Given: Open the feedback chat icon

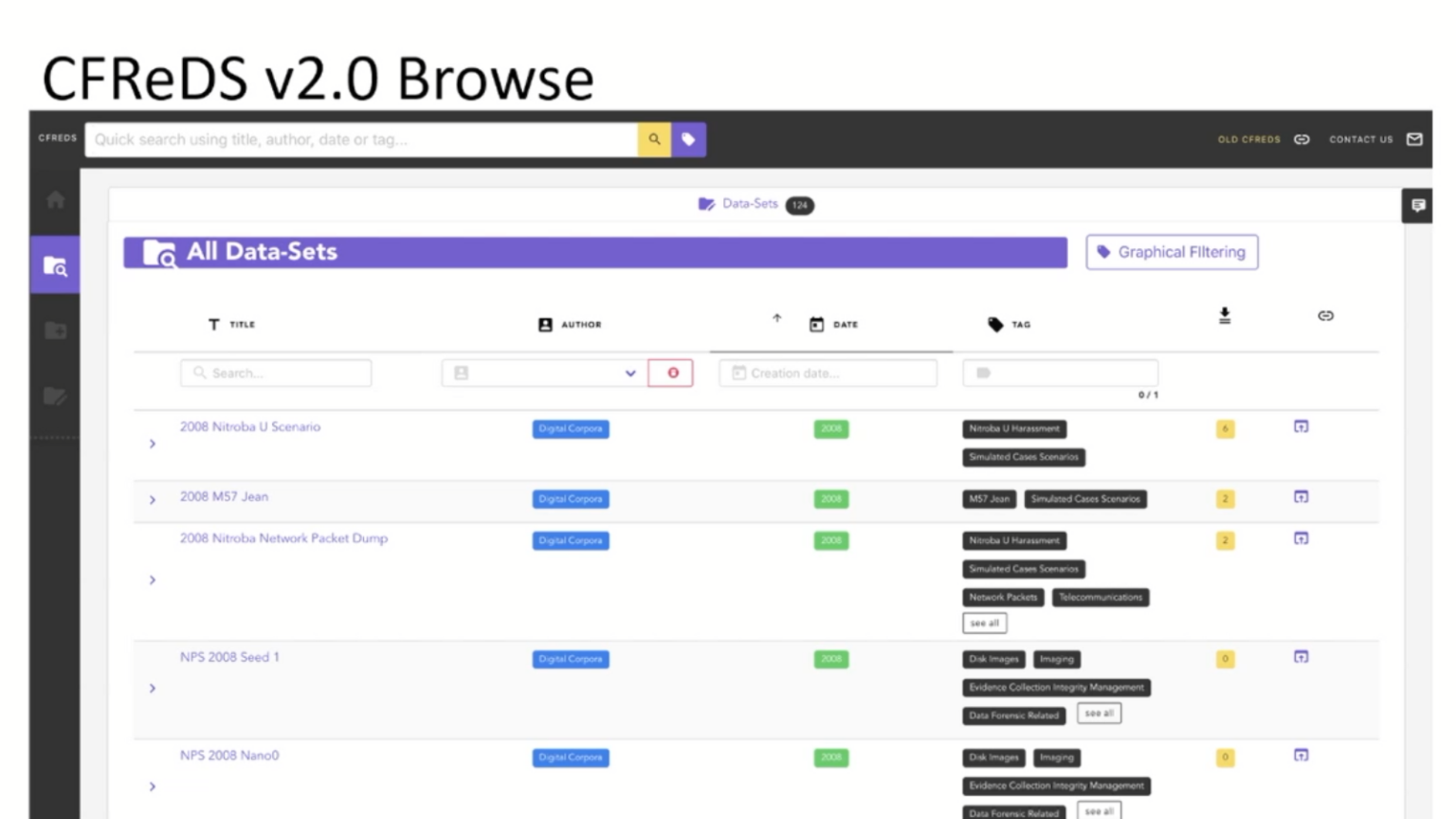Looking at the screenshot, I should click(1417, 206).
